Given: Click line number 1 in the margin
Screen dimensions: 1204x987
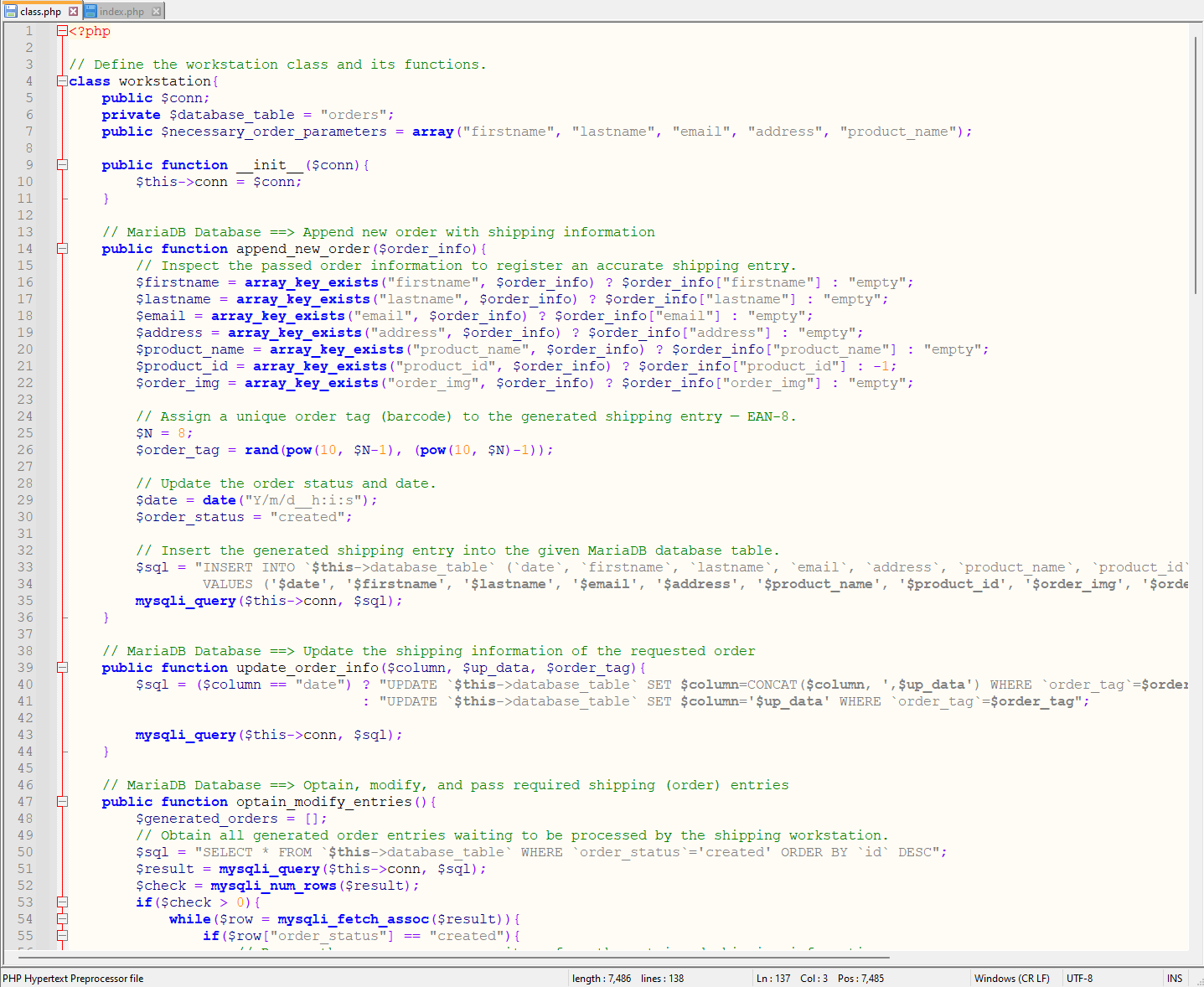Looking at the screenshot, I should 29,31.
